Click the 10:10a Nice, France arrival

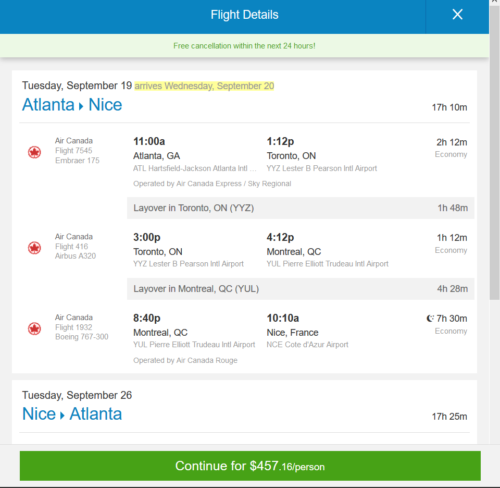point(283,318)
